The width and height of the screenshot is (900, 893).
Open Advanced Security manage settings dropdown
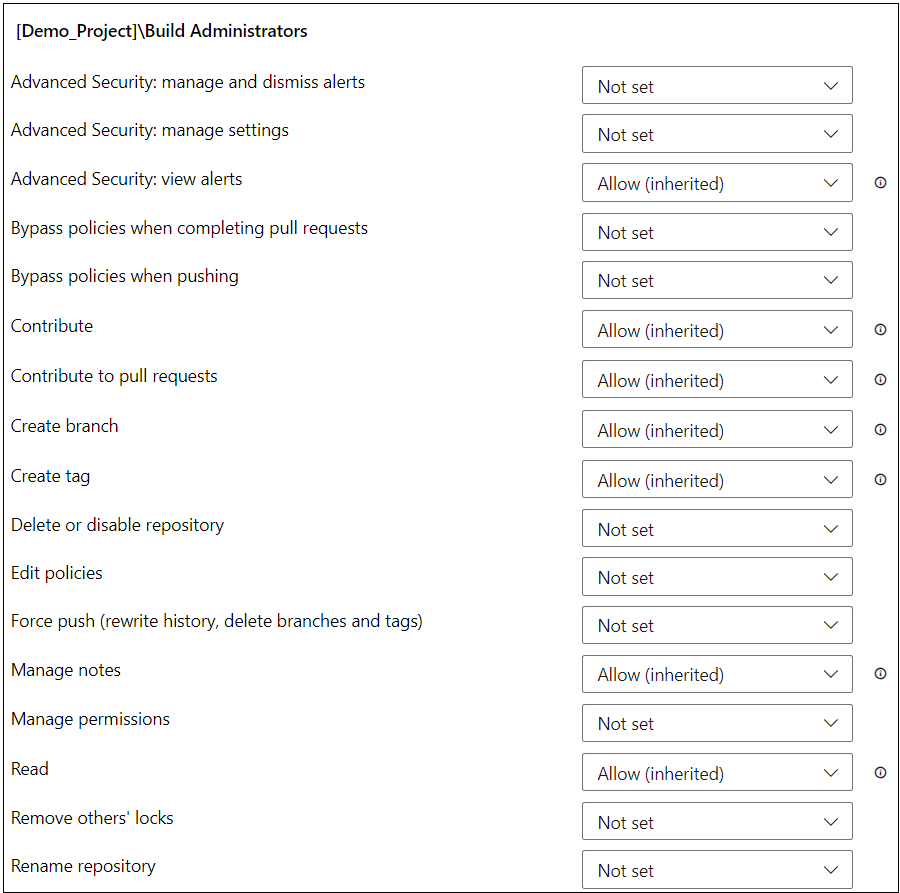(717, 134)
